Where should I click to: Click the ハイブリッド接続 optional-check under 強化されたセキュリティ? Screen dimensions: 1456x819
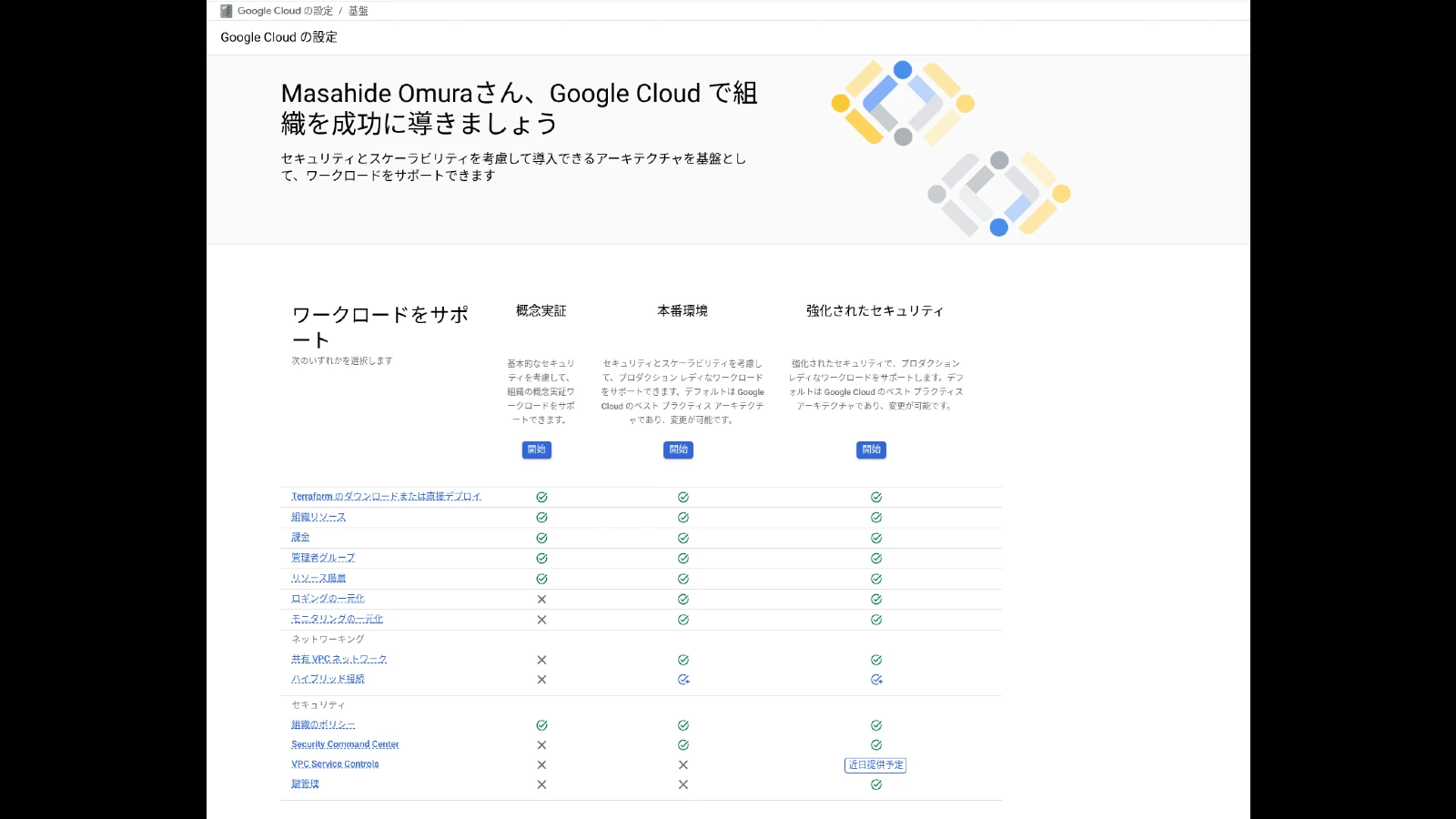876,680
